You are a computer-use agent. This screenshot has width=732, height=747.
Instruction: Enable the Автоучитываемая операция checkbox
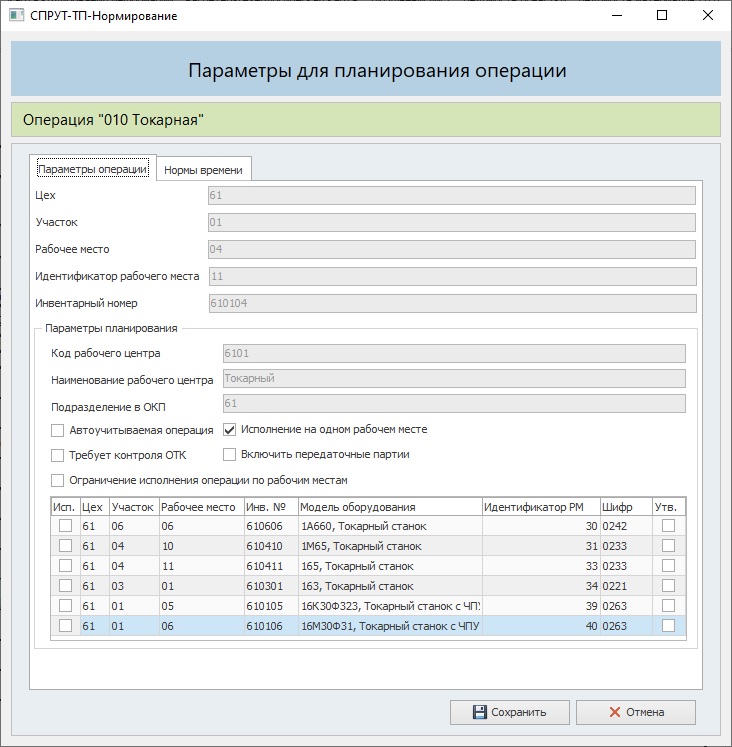pyautogui.click(x=58, y=430)
